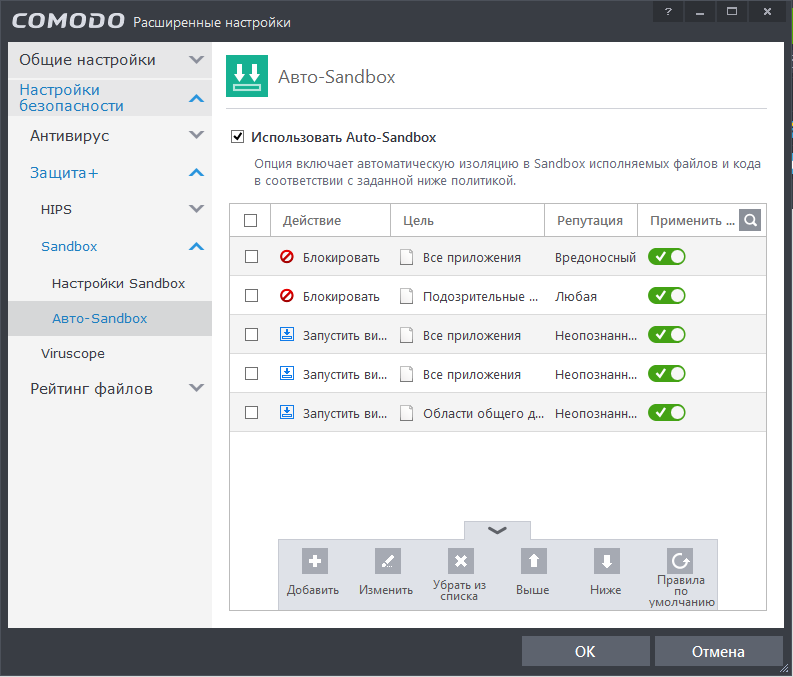Click the OK button
Viewport: 793px width, 677px height.
coord(586,651)
